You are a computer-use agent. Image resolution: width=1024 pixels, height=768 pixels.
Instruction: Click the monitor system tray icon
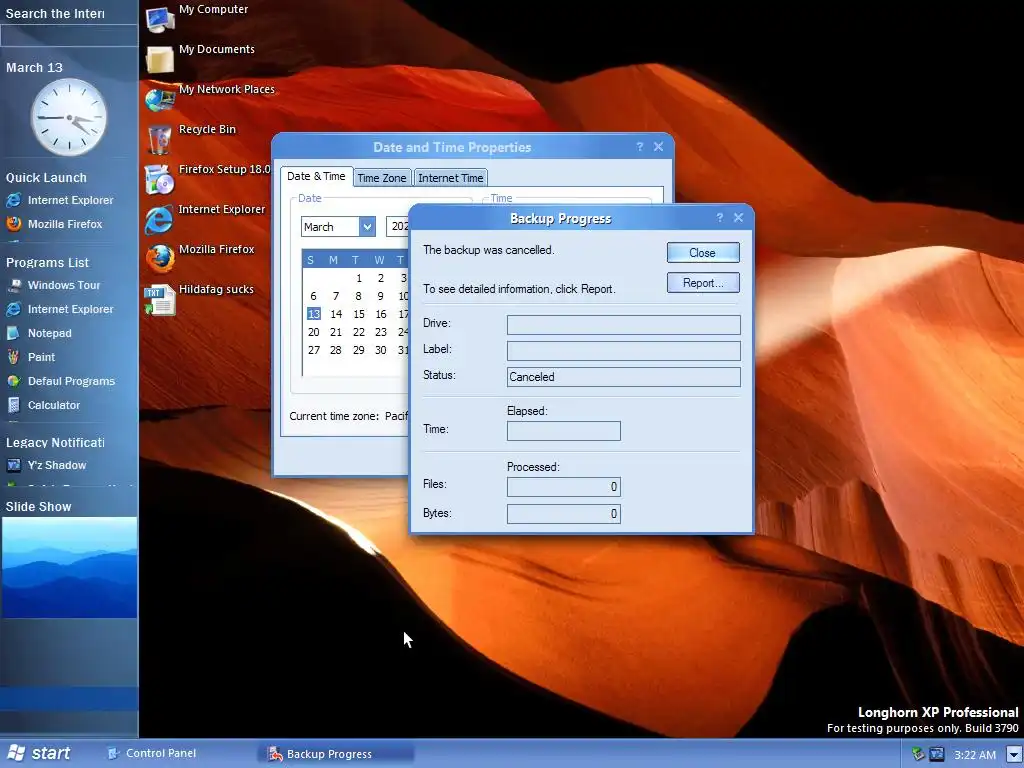tap(937, 754)
